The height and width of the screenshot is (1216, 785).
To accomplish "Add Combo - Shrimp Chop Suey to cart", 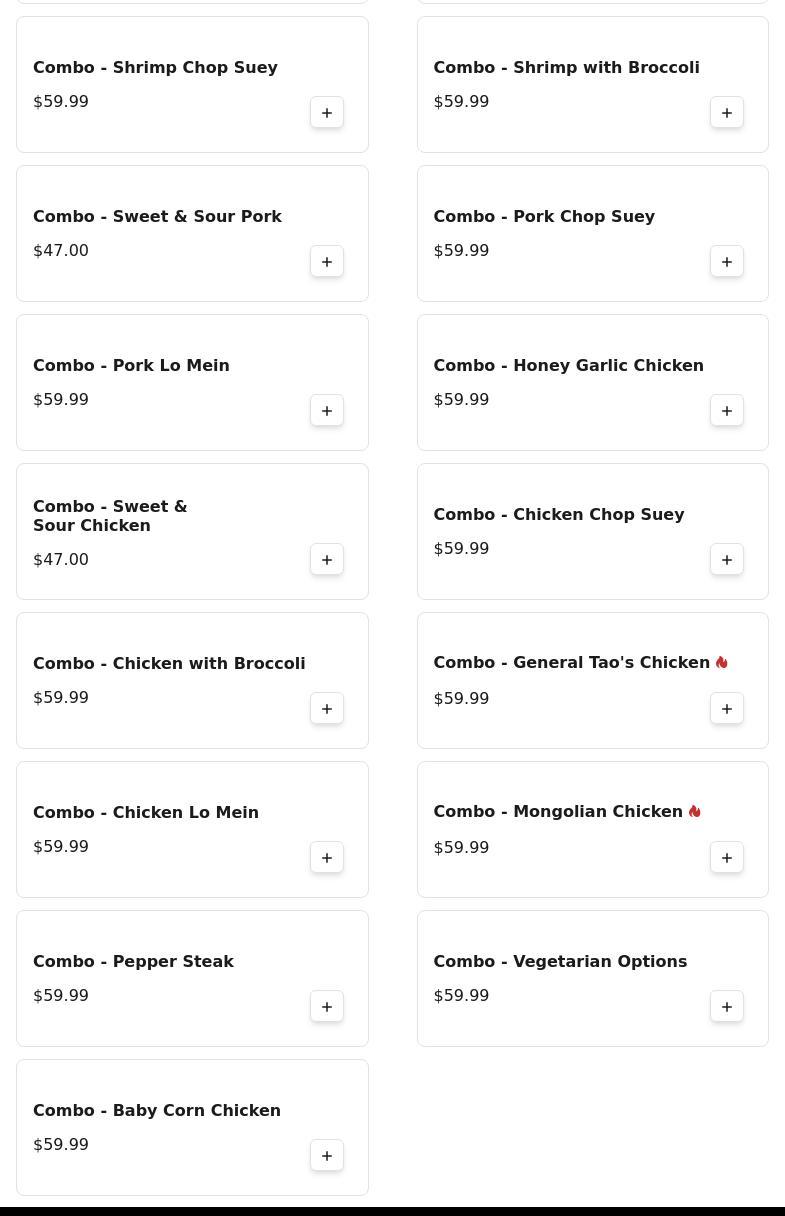I will [327, 113].
